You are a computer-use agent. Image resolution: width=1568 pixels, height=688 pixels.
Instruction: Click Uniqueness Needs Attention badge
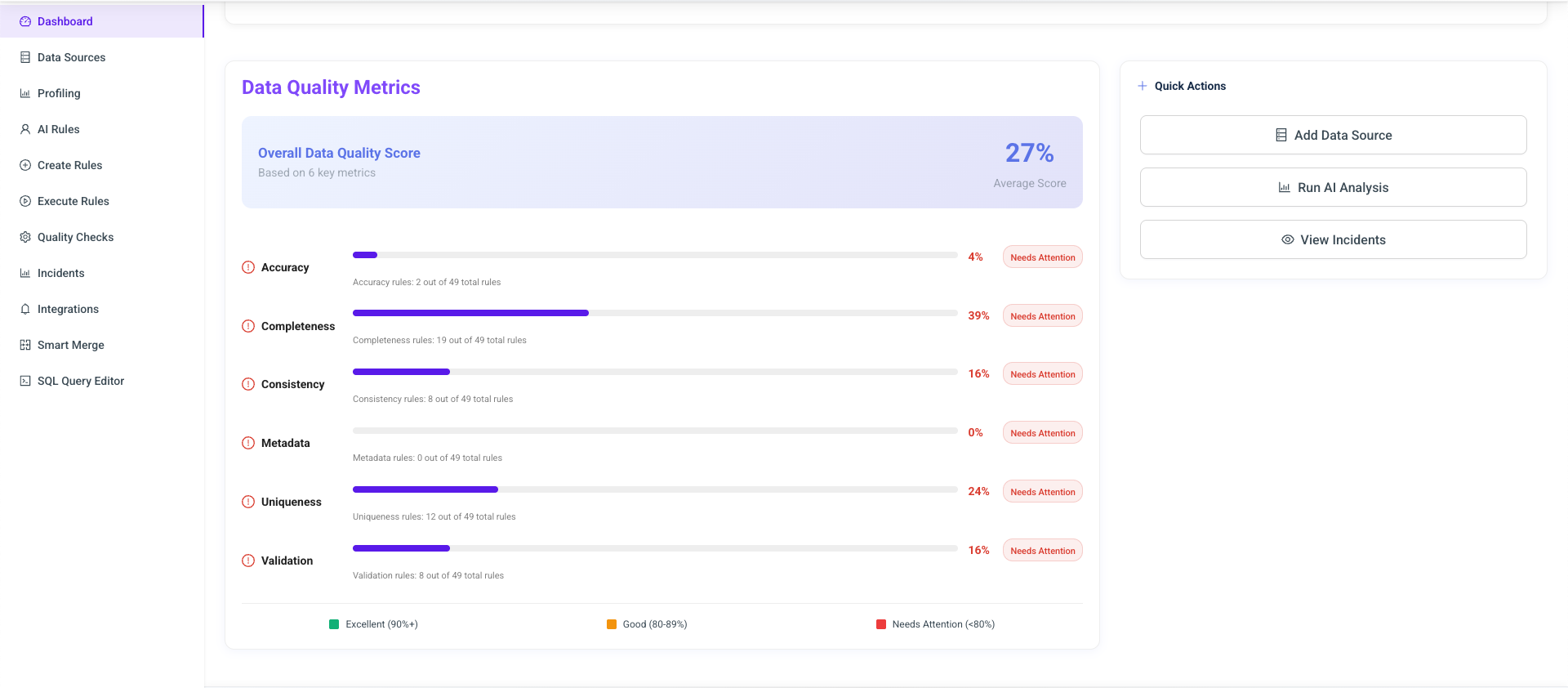tap(1042, 492)
